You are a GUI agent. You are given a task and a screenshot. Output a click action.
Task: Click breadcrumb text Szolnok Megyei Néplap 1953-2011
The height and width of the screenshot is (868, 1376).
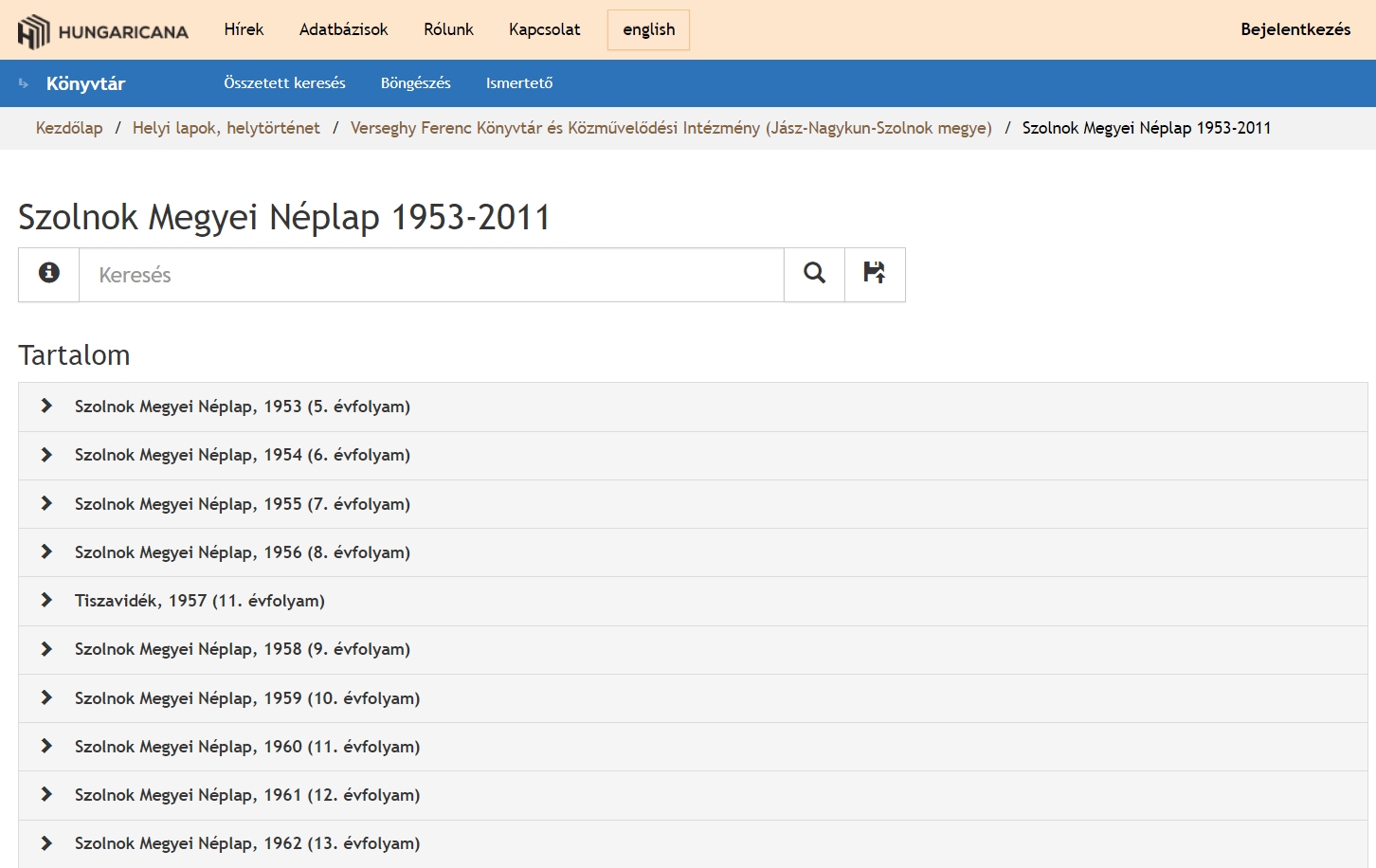1147,128
